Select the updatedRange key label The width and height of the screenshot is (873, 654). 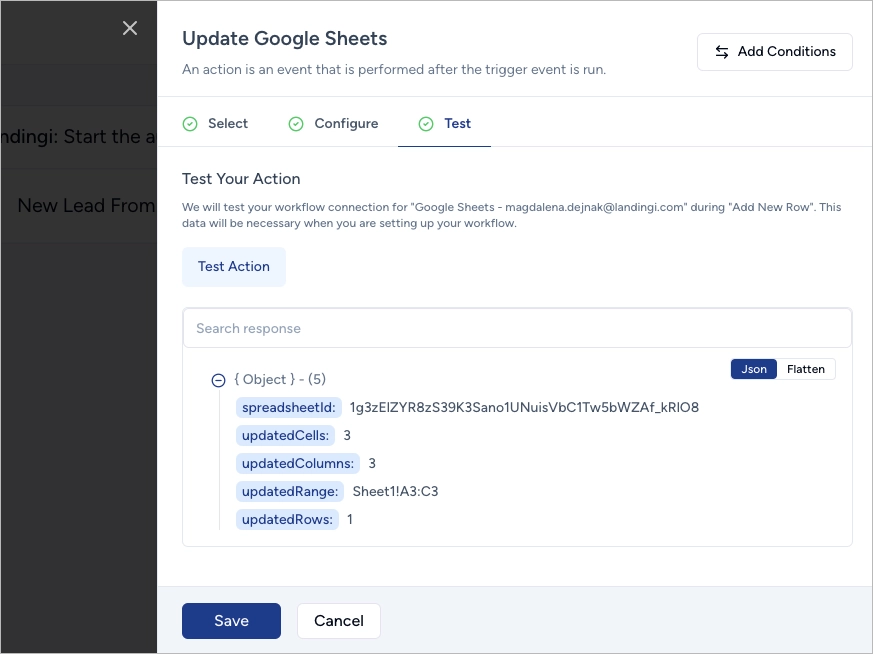tap(290, 491)
